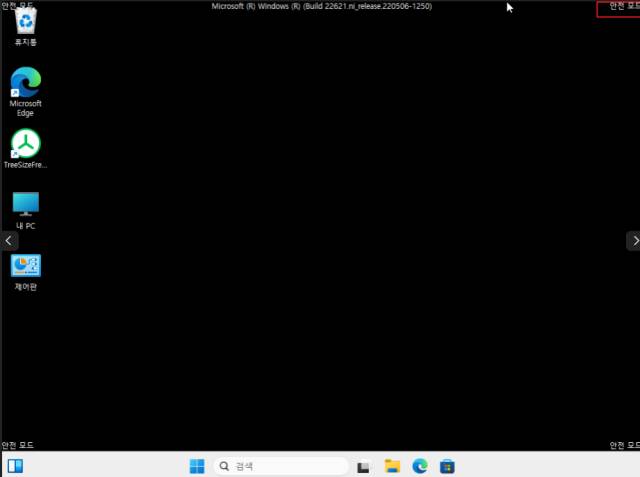640x477 pixels.
Task: Click the magnifying glass in taskbar search
Action: click(x=225, y=466)
